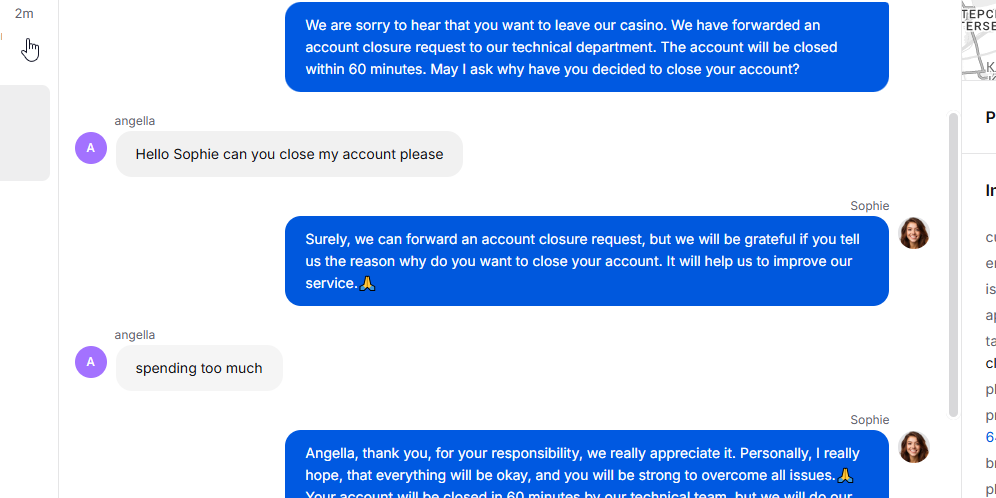Select the "spending too much" message bubble
The width and height of the screenshot is (996, 498).
click(x=199, y=368)
